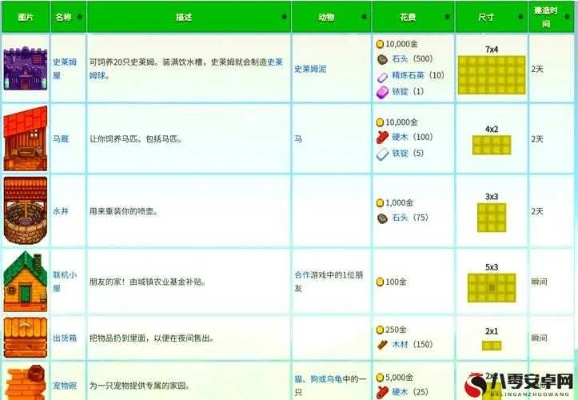578x400 pixels.
Task: Click the 瞬间 build time in 出货箱 row
Action: click(x=539, y=338)
